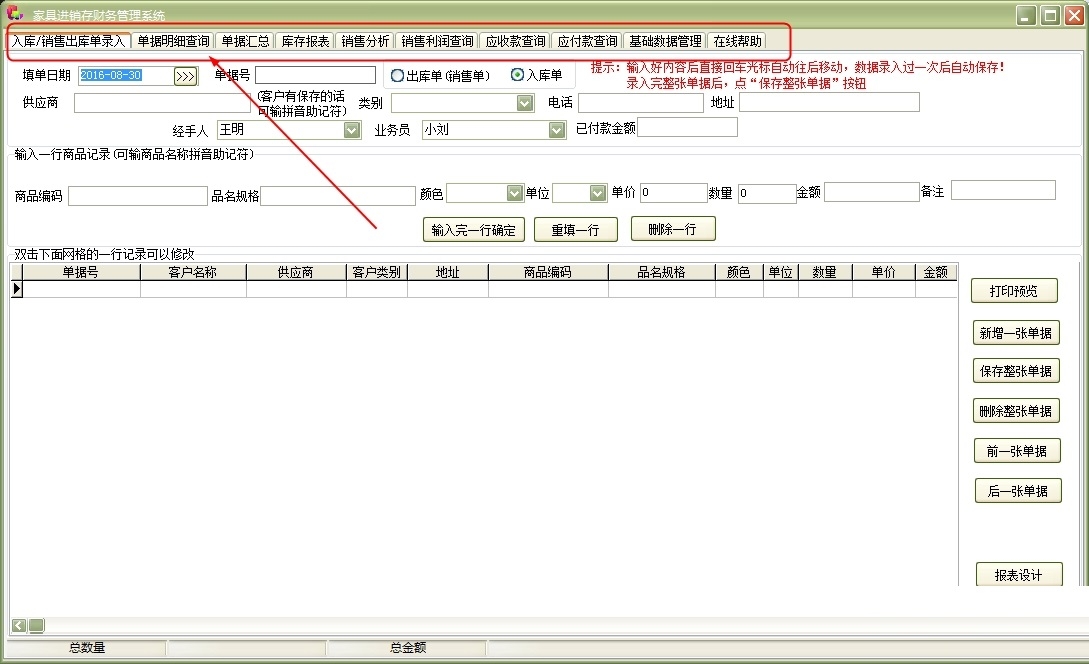
Task: Click the 地址 input field
Action: point(829,102)
